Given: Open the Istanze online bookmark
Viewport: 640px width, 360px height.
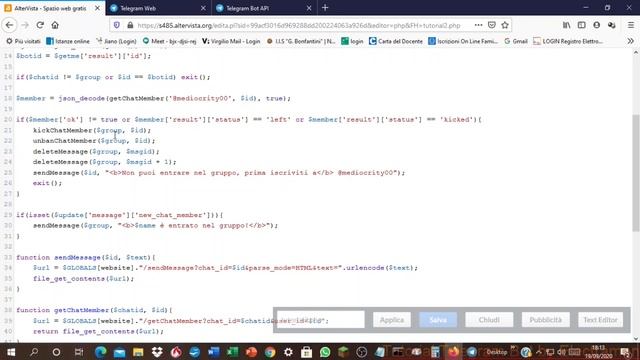Looking at the screenshot, I should tap(68, 41).
